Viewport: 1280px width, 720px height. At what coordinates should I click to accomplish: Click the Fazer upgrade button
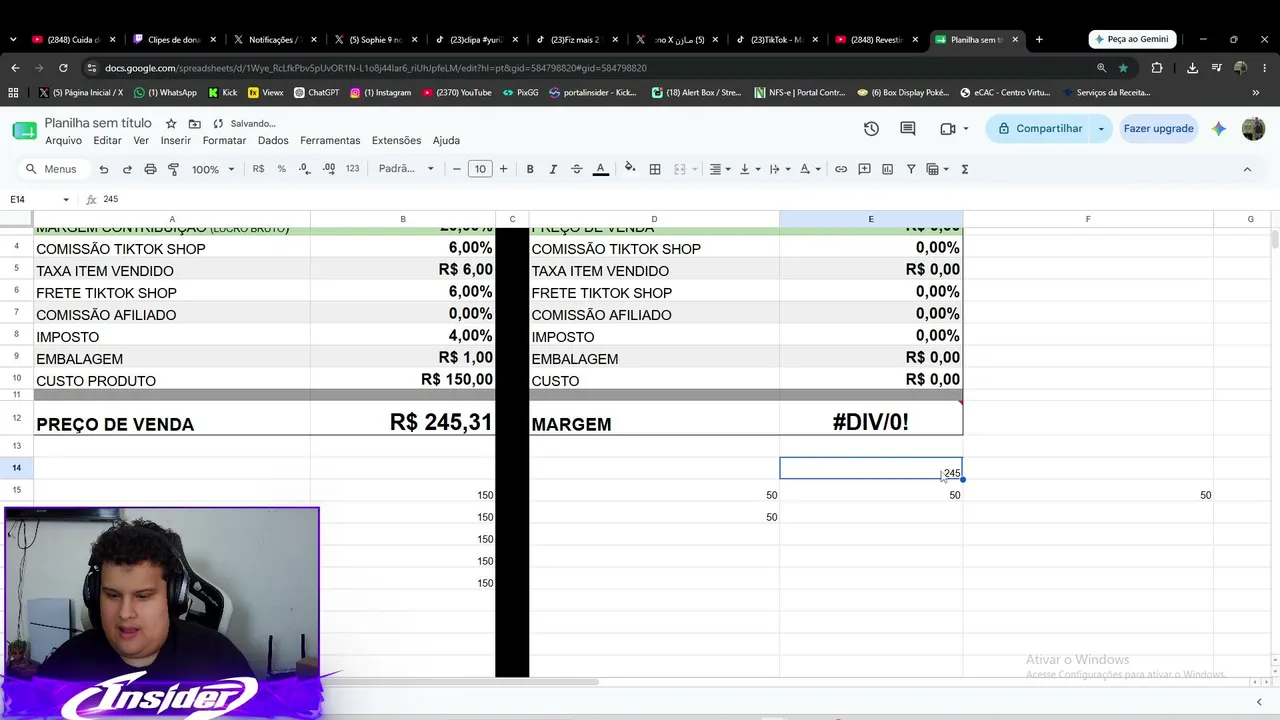tap(1158, 128)
